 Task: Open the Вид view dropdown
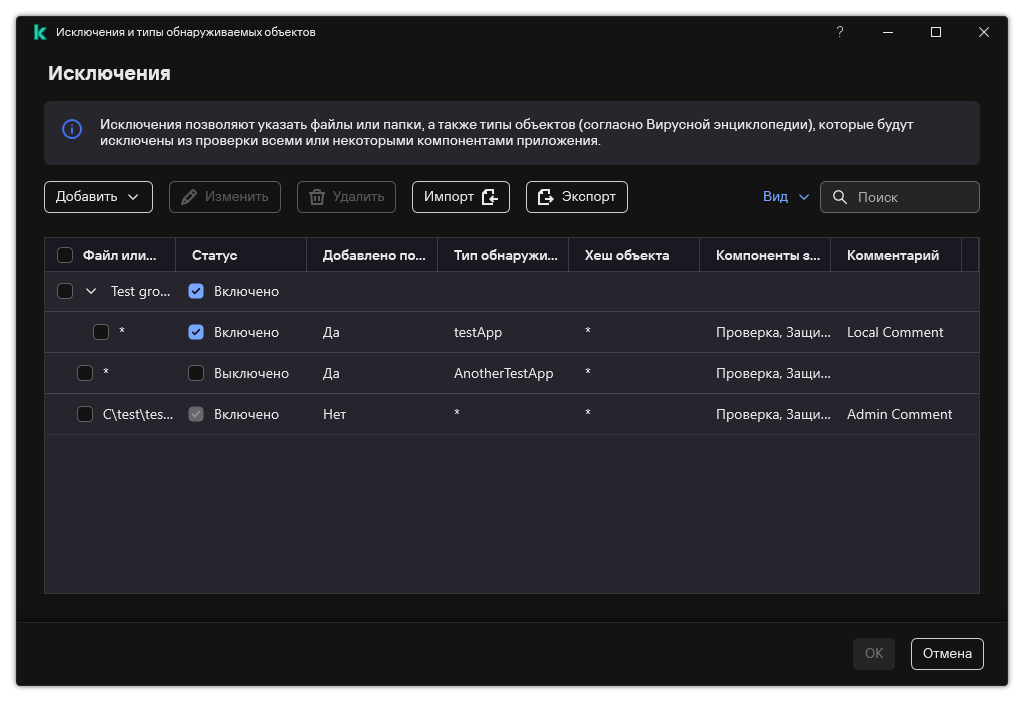tap(785, 197)
